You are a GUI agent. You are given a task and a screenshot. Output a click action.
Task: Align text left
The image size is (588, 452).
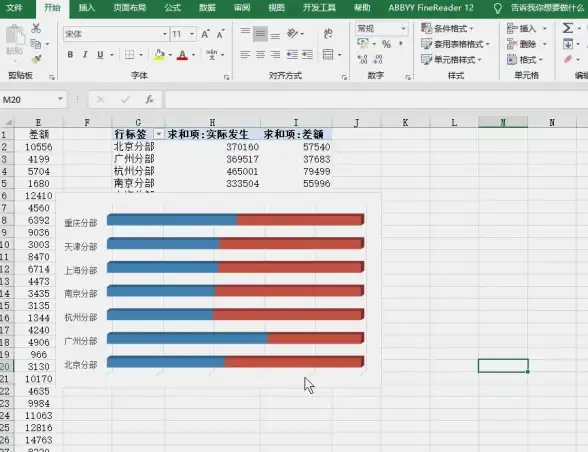(245, 55)
